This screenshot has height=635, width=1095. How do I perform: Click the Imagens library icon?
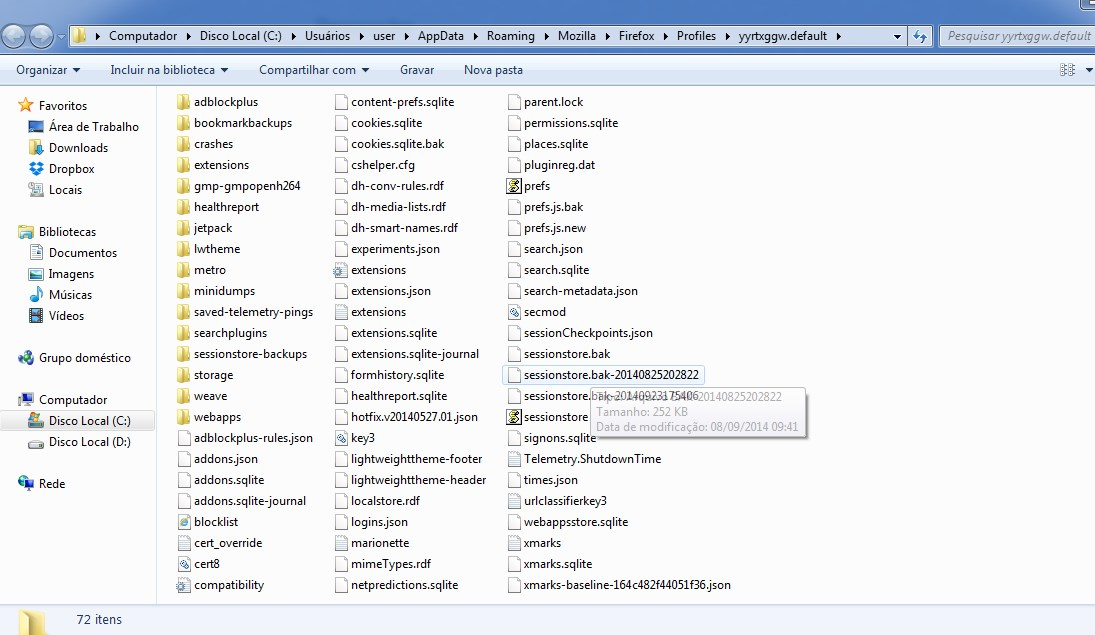pos(36,274)
